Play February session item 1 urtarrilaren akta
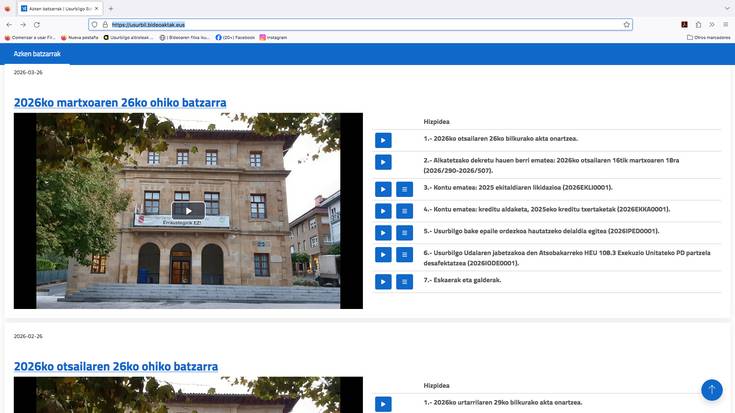Screen dimensions: 735x413 [x=383, y=403]
